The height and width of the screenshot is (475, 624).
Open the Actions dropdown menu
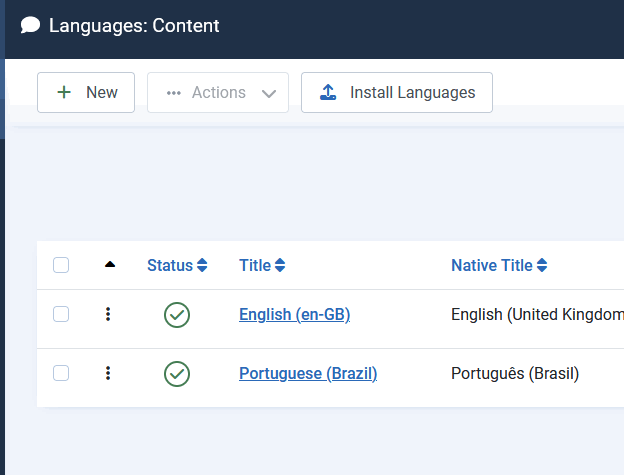coord(218,93)
